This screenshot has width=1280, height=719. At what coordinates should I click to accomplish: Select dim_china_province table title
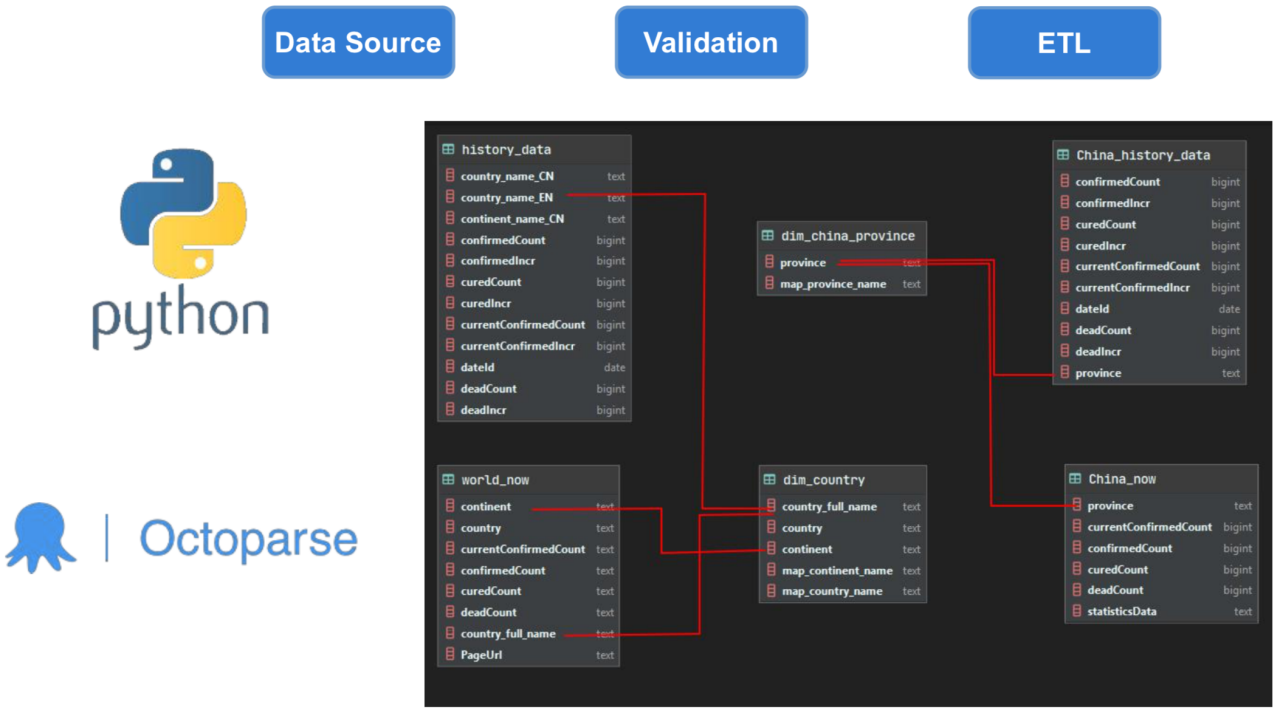[x=848, y=236]
